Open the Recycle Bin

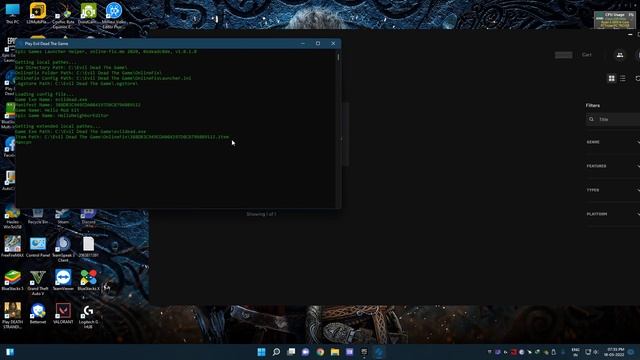click(38, 216)
